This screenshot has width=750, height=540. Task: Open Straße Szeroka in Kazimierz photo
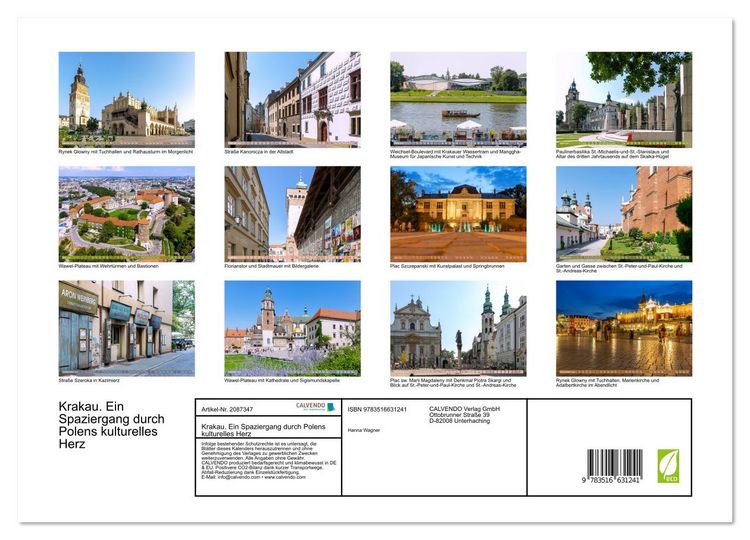pos(127,328)
